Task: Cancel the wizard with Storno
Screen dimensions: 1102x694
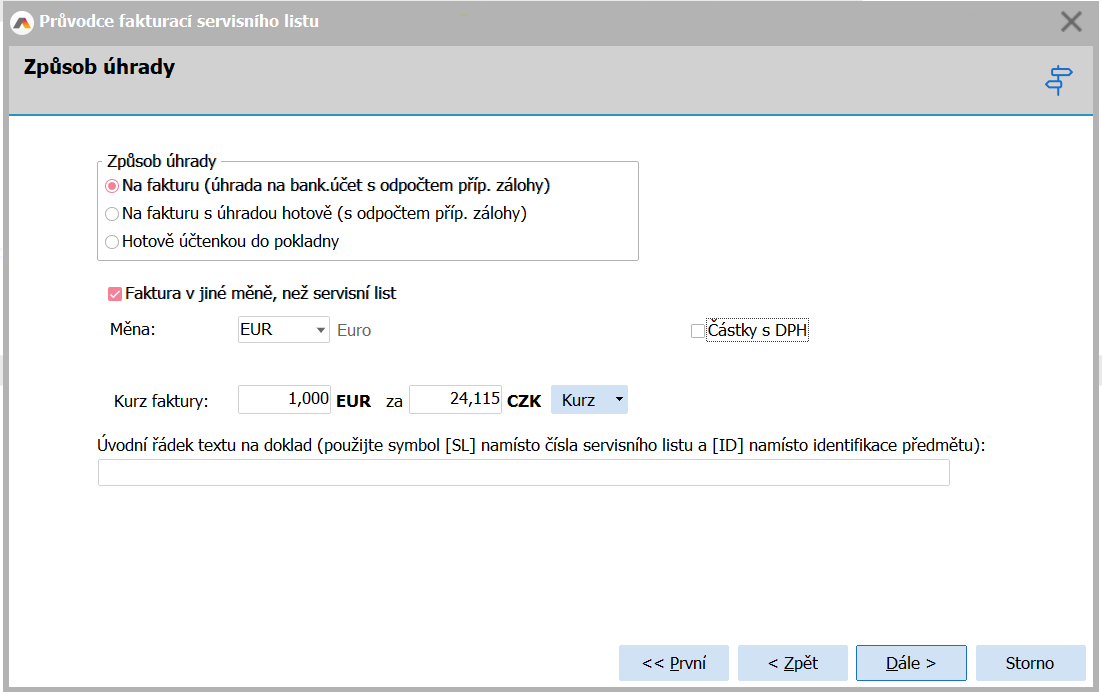Action: tap(1030, 663)
